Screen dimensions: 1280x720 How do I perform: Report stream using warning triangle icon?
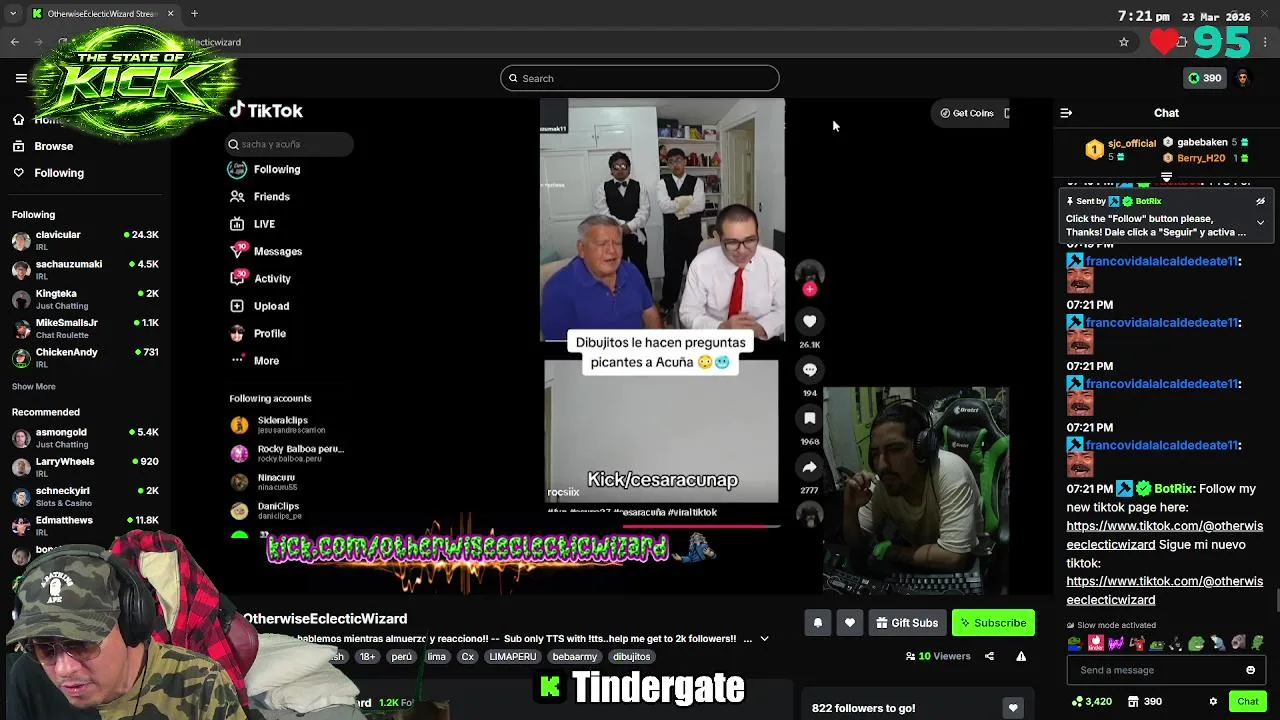[x=1021, y=657]
